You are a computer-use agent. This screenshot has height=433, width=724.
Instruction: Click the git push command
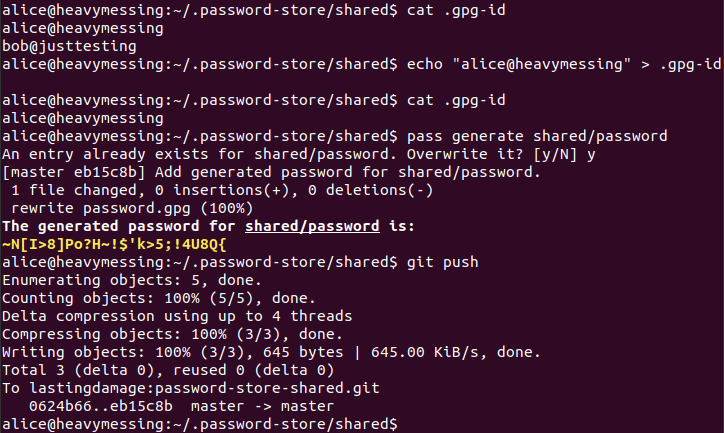point(442,262)
